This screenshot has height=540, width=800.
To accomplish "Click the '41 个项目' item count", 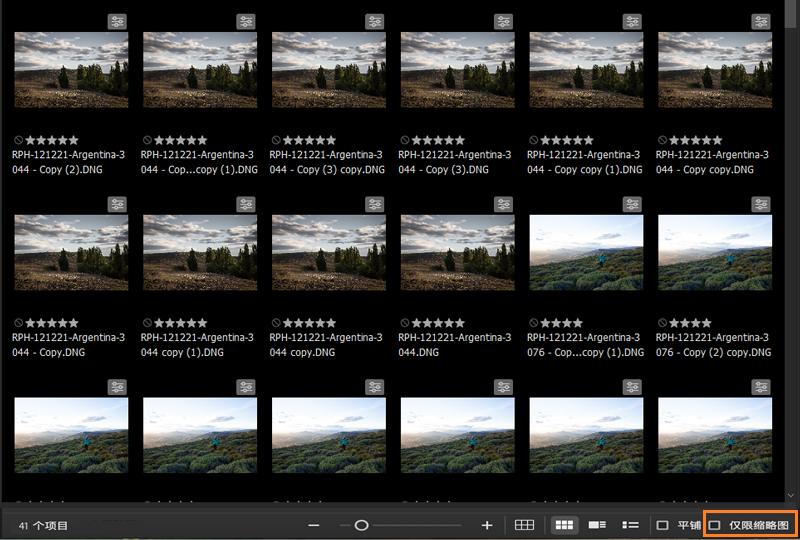I will (x=43, y=526).
